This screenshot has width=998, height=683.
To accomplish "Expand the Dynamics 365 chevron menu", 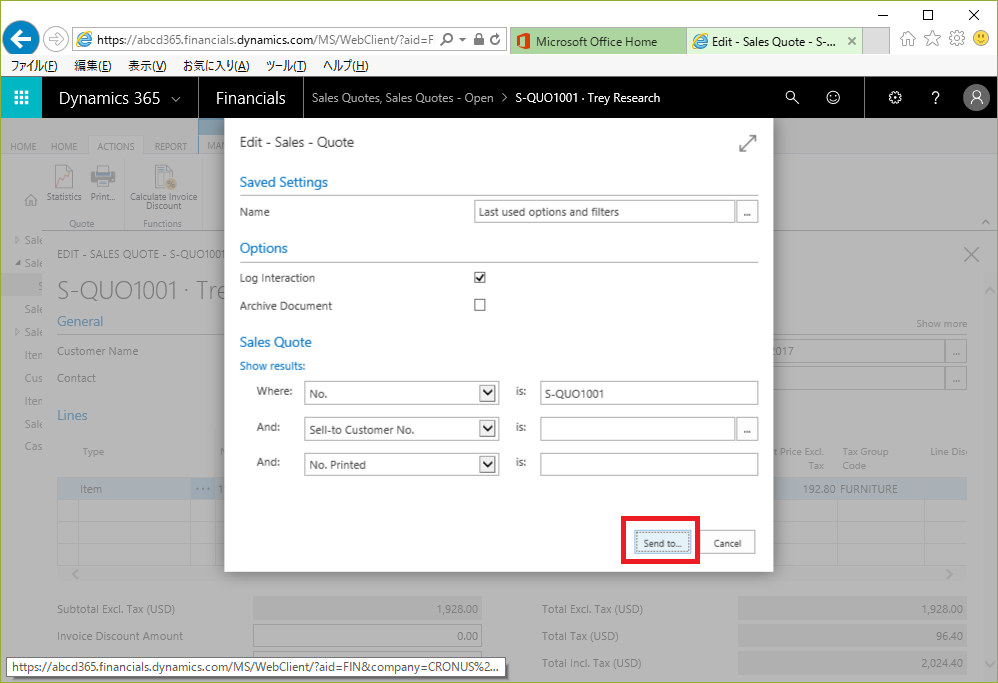I will (x=176, y=99).
